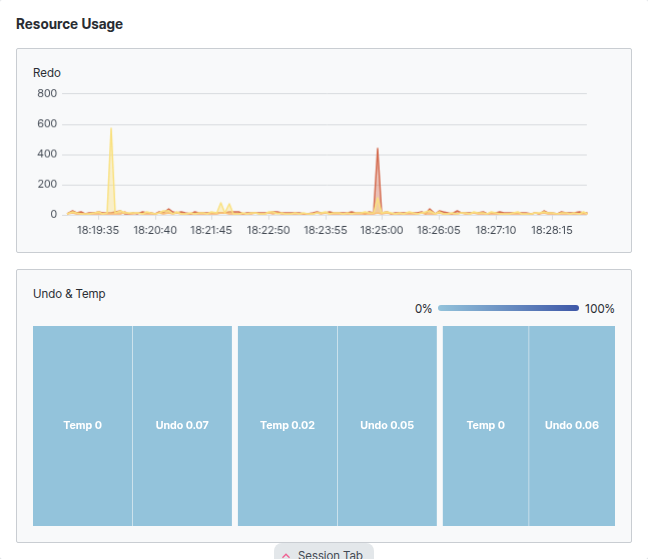Click the 100% legend label
Viewport: 648px width, 559px height.
coord(600,309)
